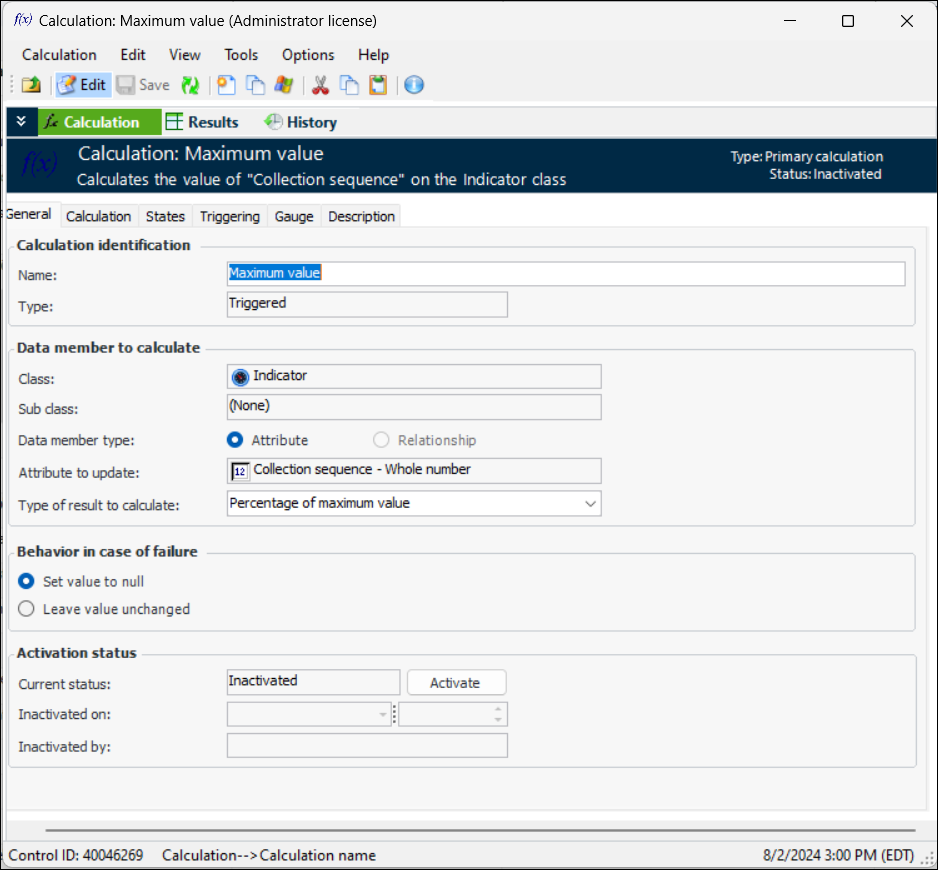Open the Tools menu
The width and height of the screenshot is (938, 870).
coord(241,55)
